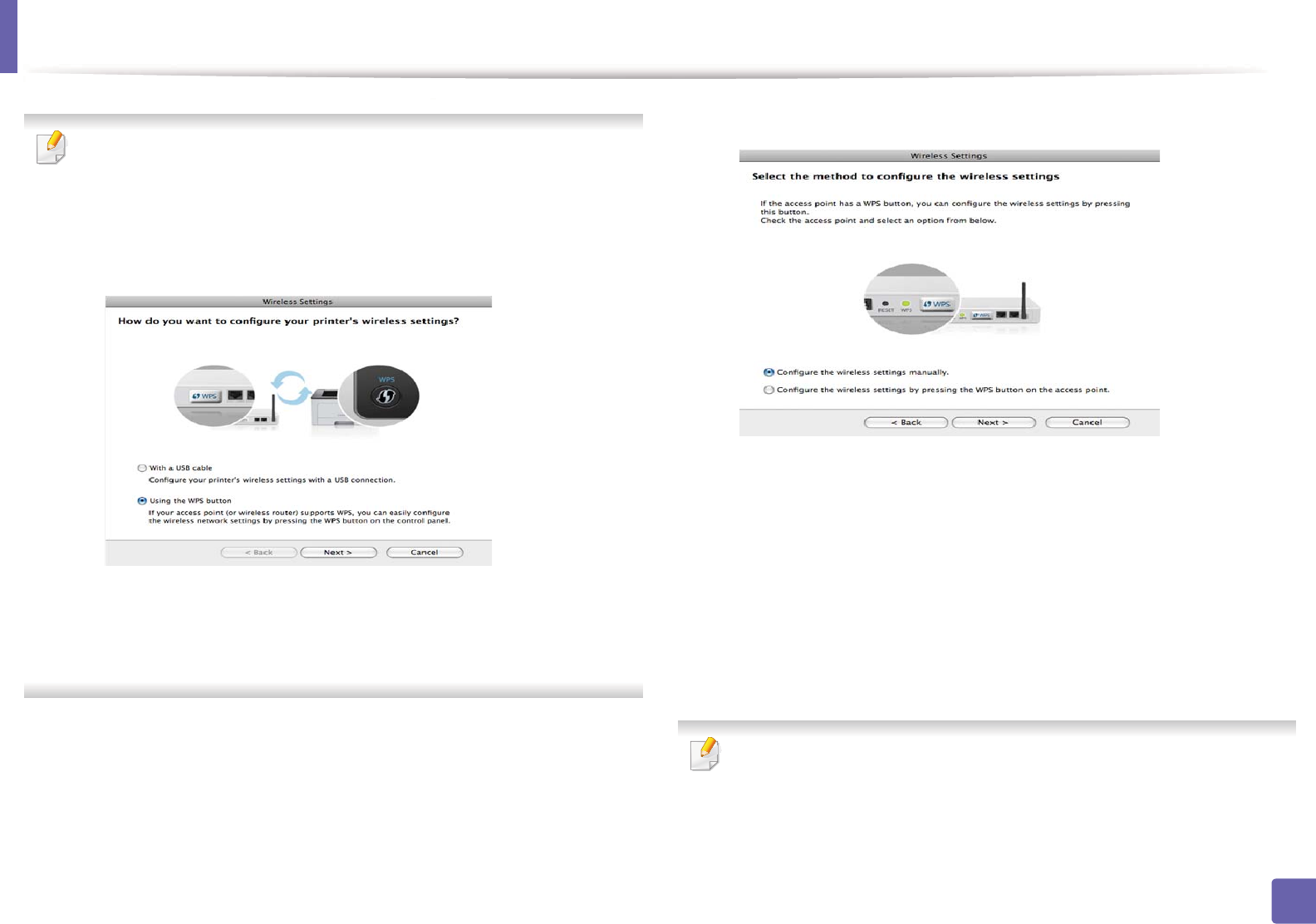Click right dialog "Wireless Settings" title bar
The height and width of the screenshot is (924, 1316).
[x=949, y=155]
